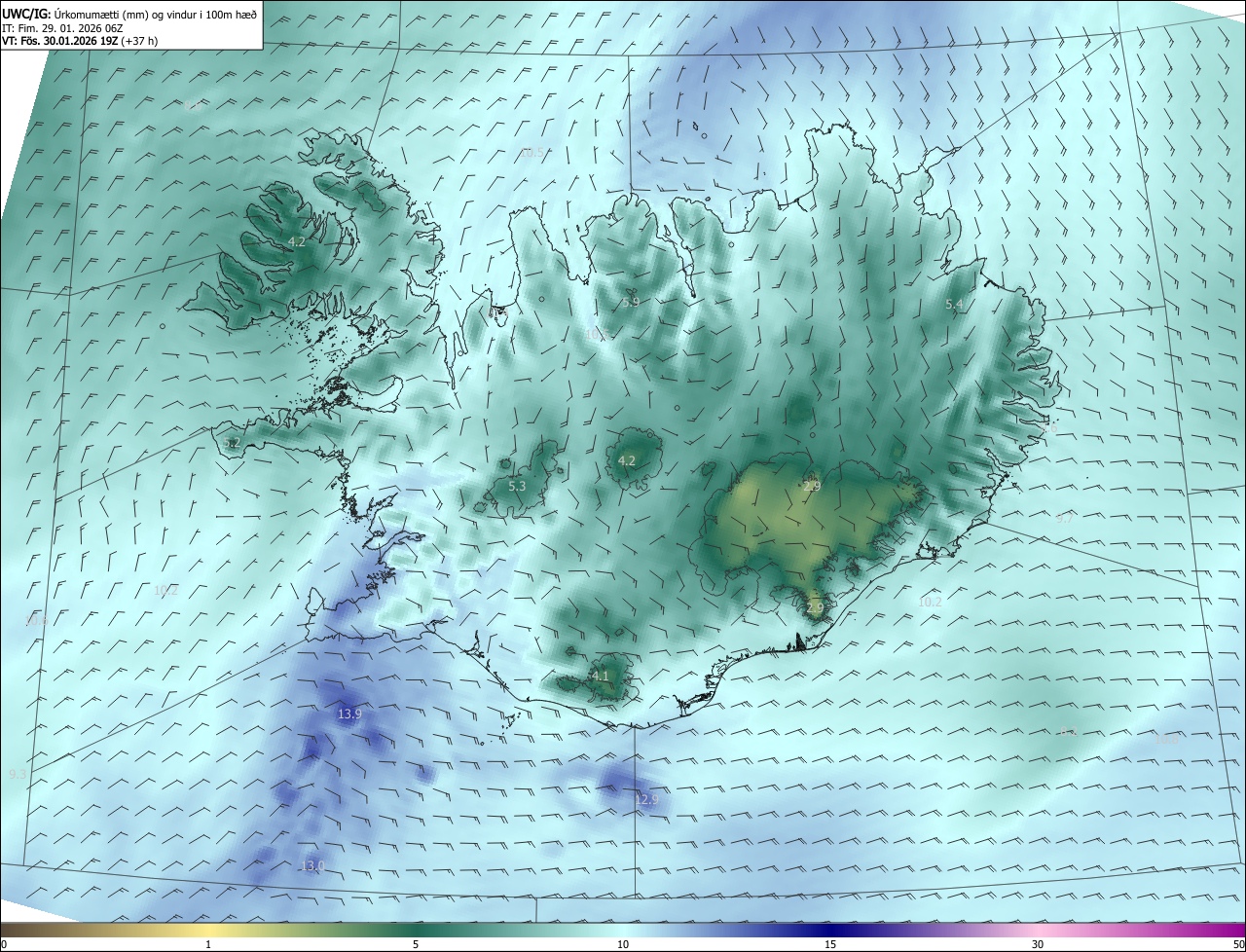The width and height of the screenshot is (1246, 952).
Task: Click the '5' label on the color scale
Action: (416, 945)
